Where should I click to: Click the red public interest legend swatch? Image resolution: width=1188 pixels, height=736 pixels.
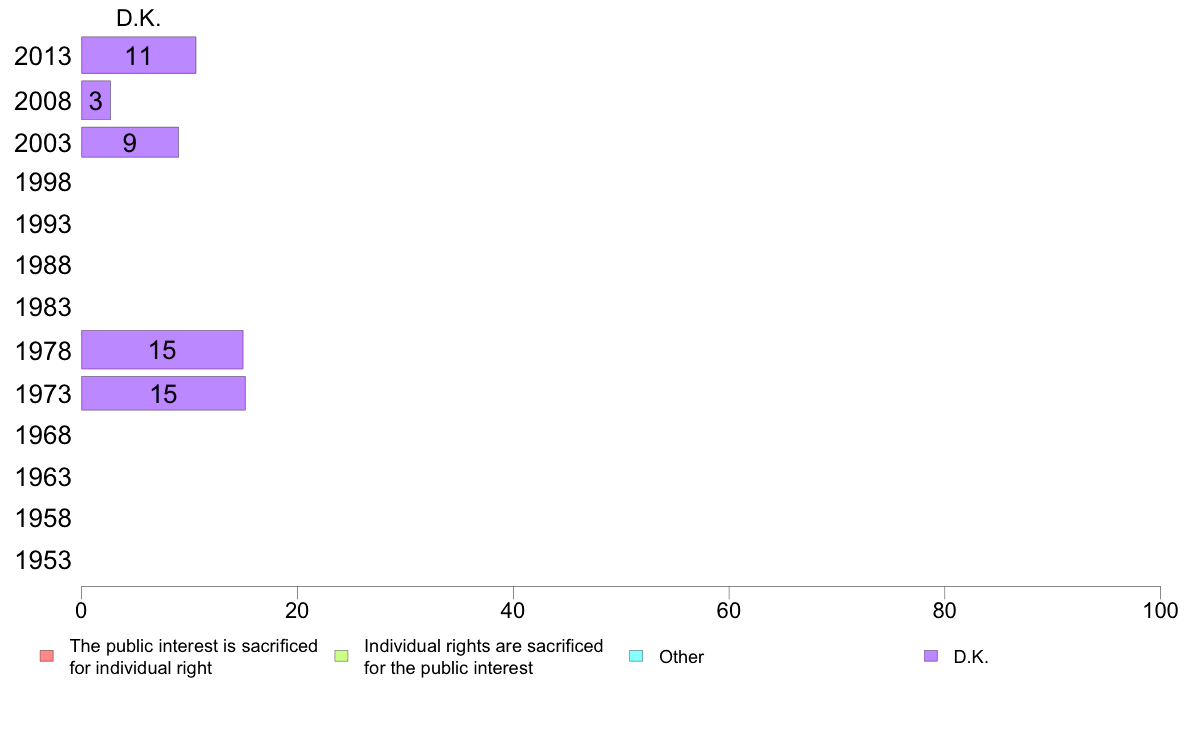47,656
